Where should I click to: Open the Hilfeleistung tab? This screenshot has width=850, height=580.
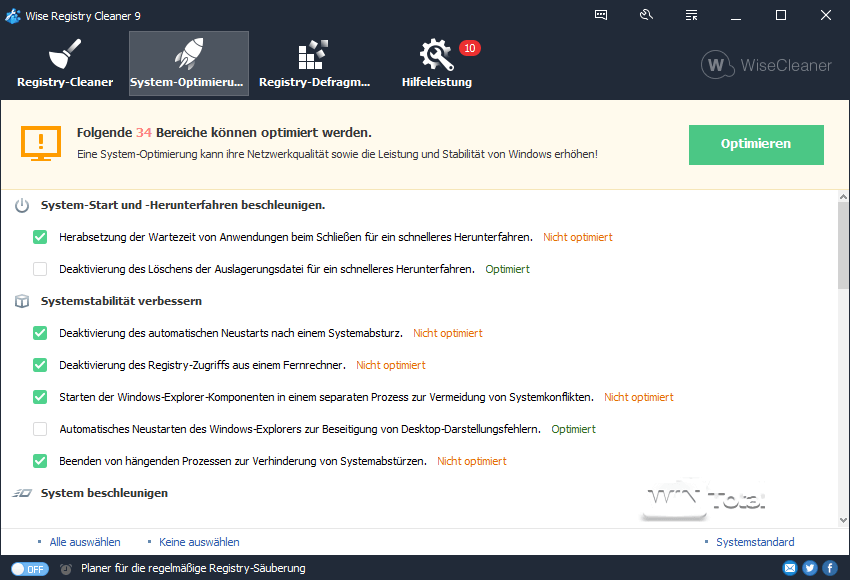[x=437, y=63]
